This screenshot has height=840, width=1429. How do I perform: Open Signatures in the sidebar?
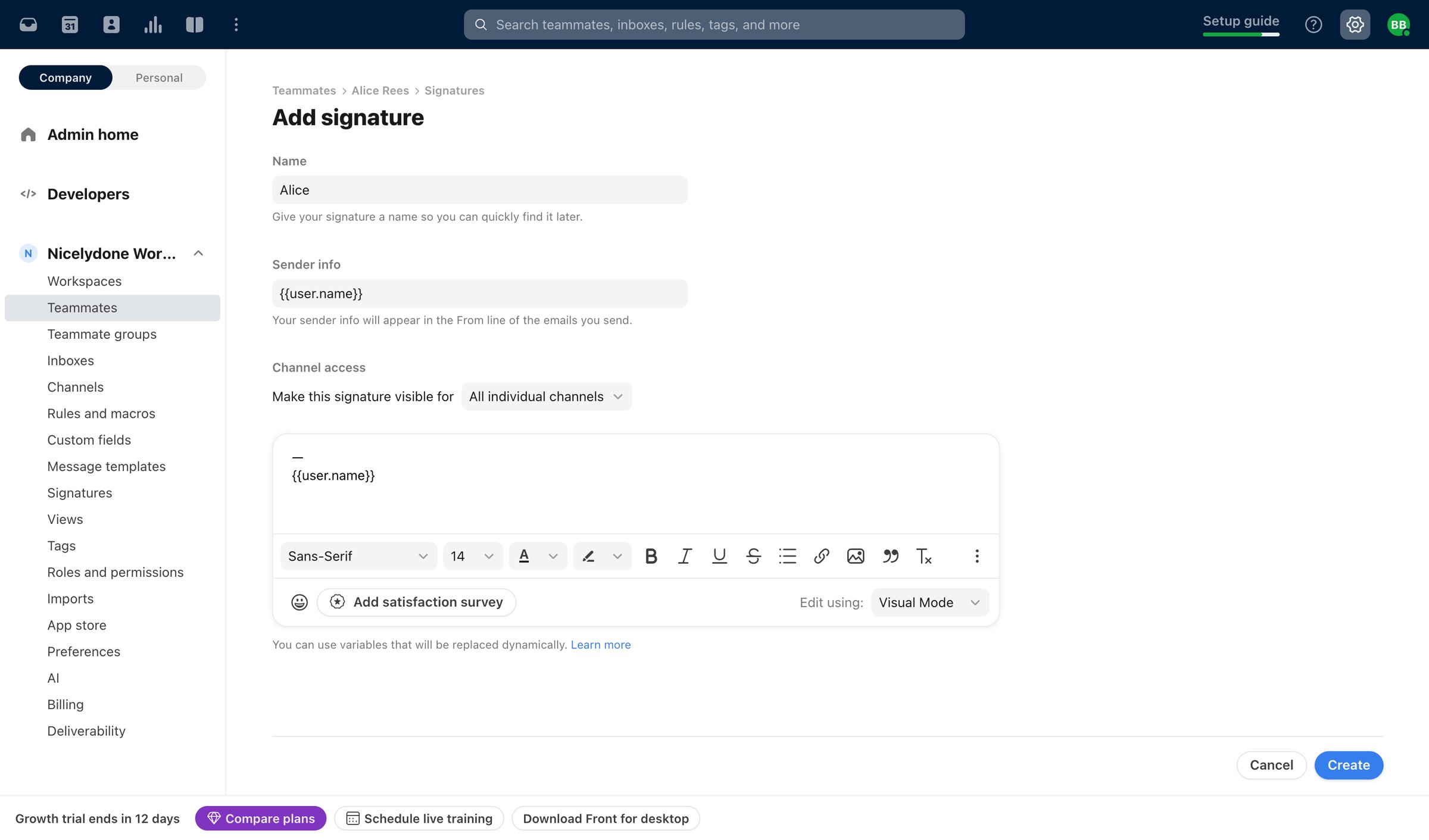79,493
